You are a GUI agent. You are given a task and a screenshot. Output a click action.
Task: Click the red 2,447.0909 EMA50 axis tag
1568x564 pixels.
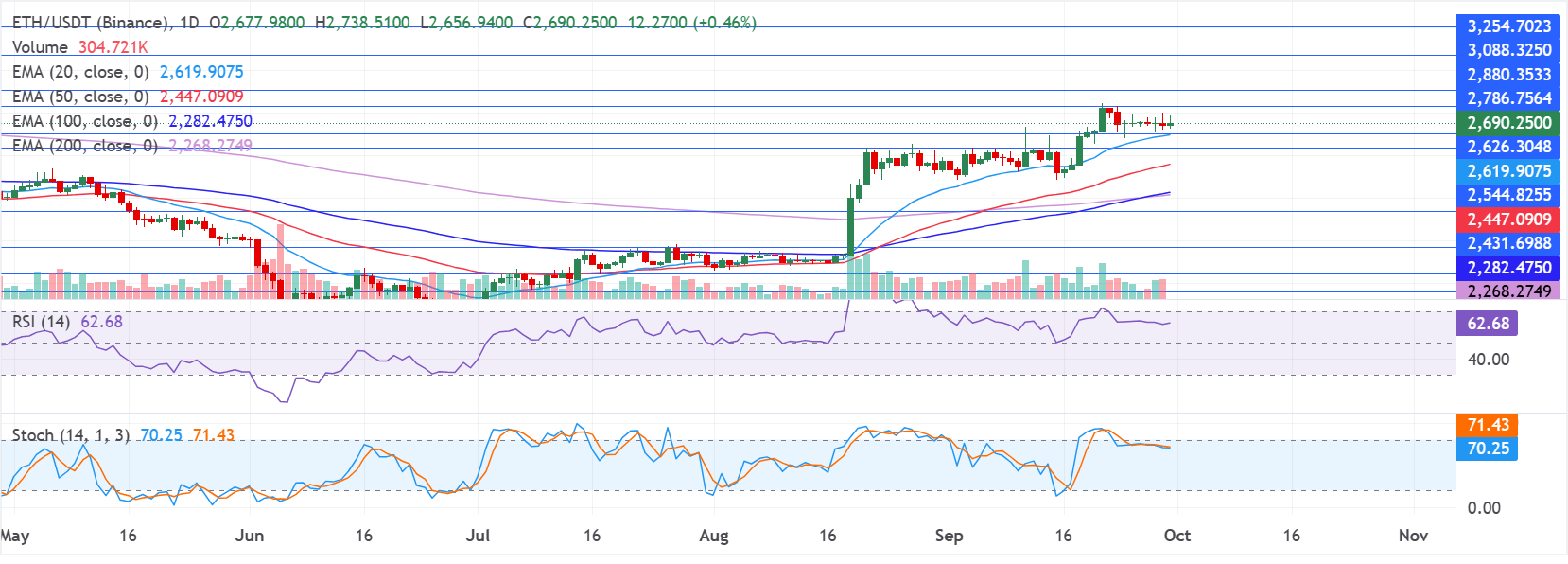click(1508, 220)
